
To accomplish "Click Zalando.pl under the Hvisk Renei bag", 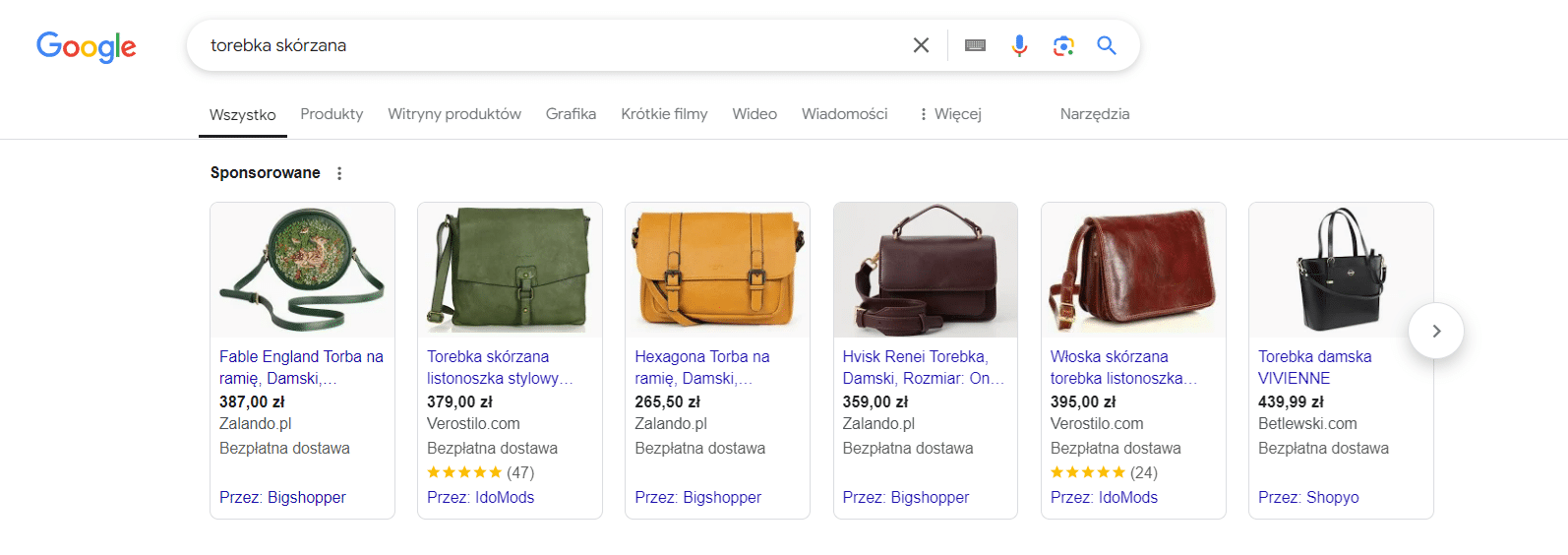I will [x=878, y=423].
